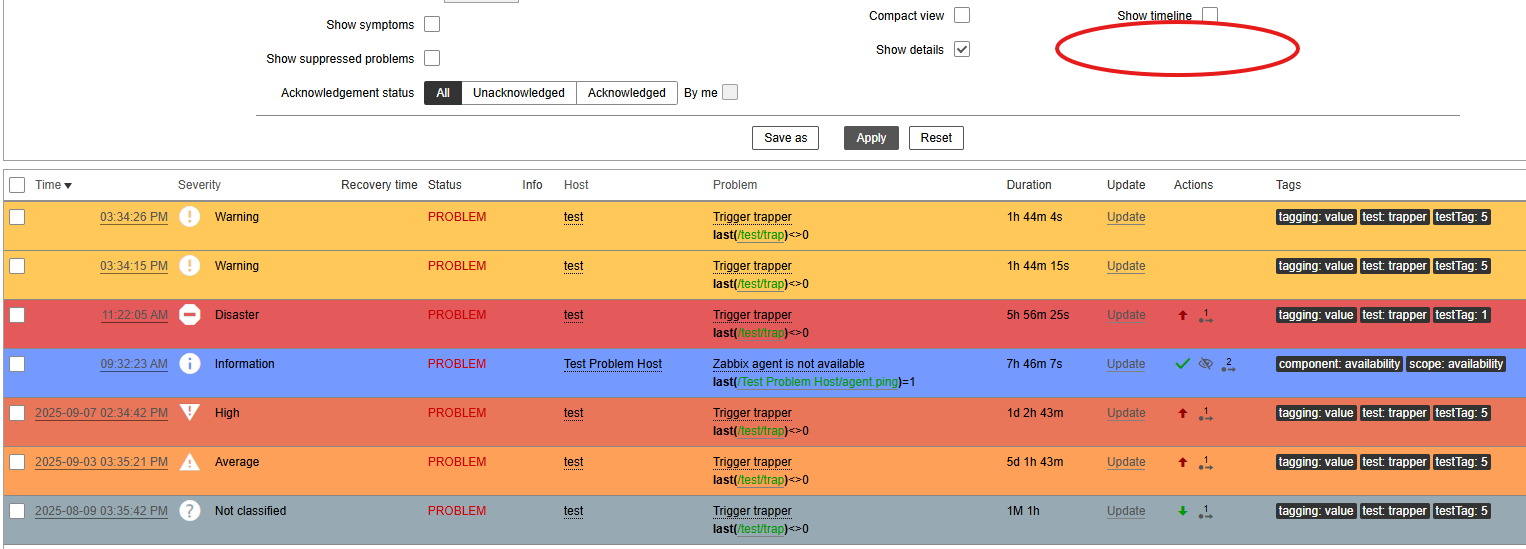Enable the Show symptoms checkbox
Screen dimensions: 1526x549
(432, 24)
